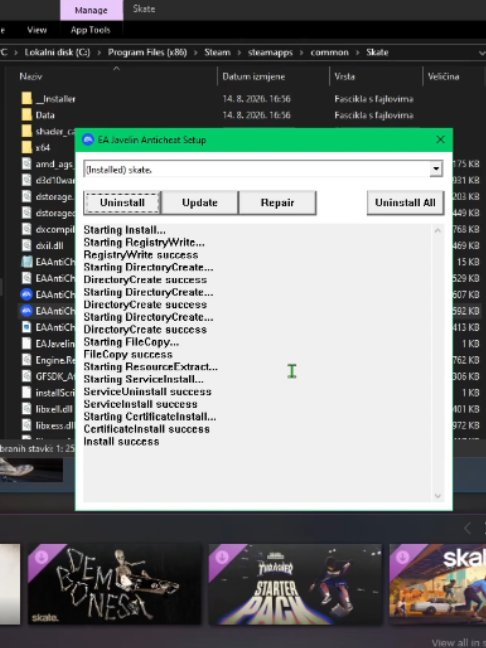Click download badge on Thrasher Starter Pack
This screenshot has width=486, height=648.
coord(222,557)
